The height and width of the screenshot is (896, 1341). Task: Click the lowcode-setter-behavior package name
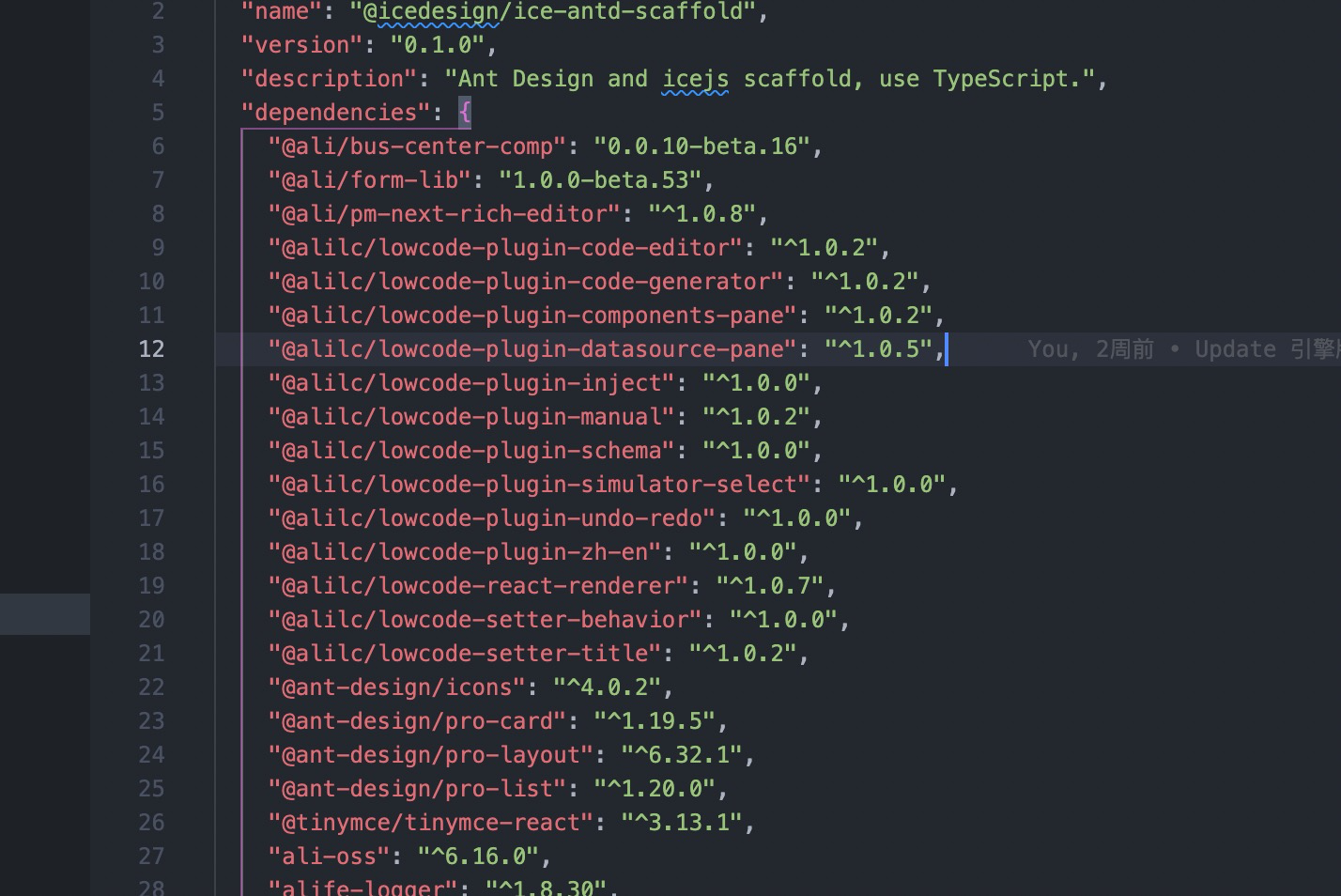pyautogui.click(x=486, y=620)
